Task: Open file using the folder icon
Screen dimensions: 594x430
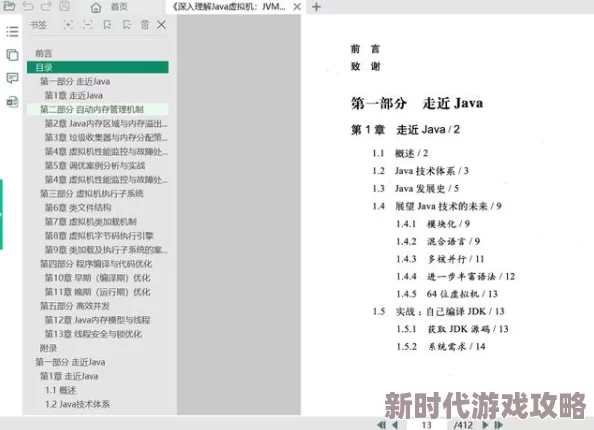Action: [x=9, y=6]
